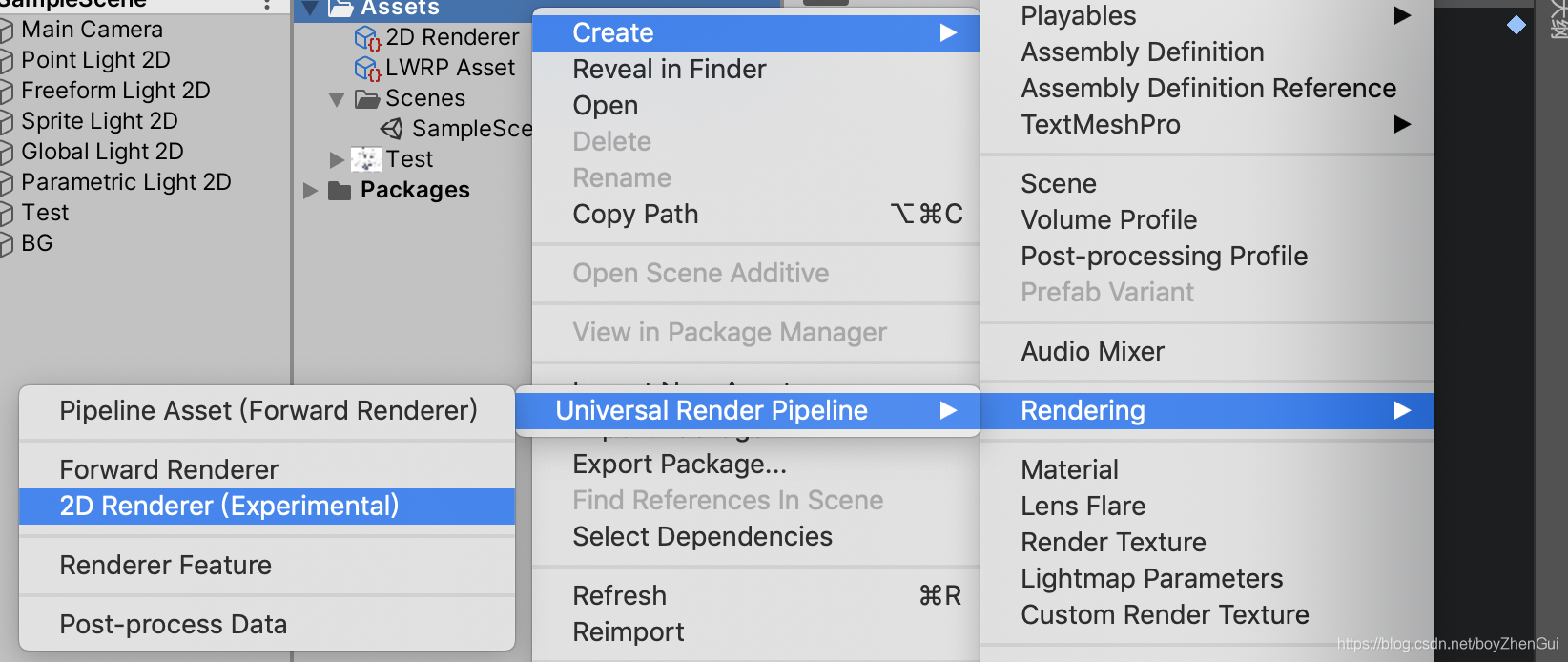
Task: Select Parametric Light 2D object
Action: point(126,182)
